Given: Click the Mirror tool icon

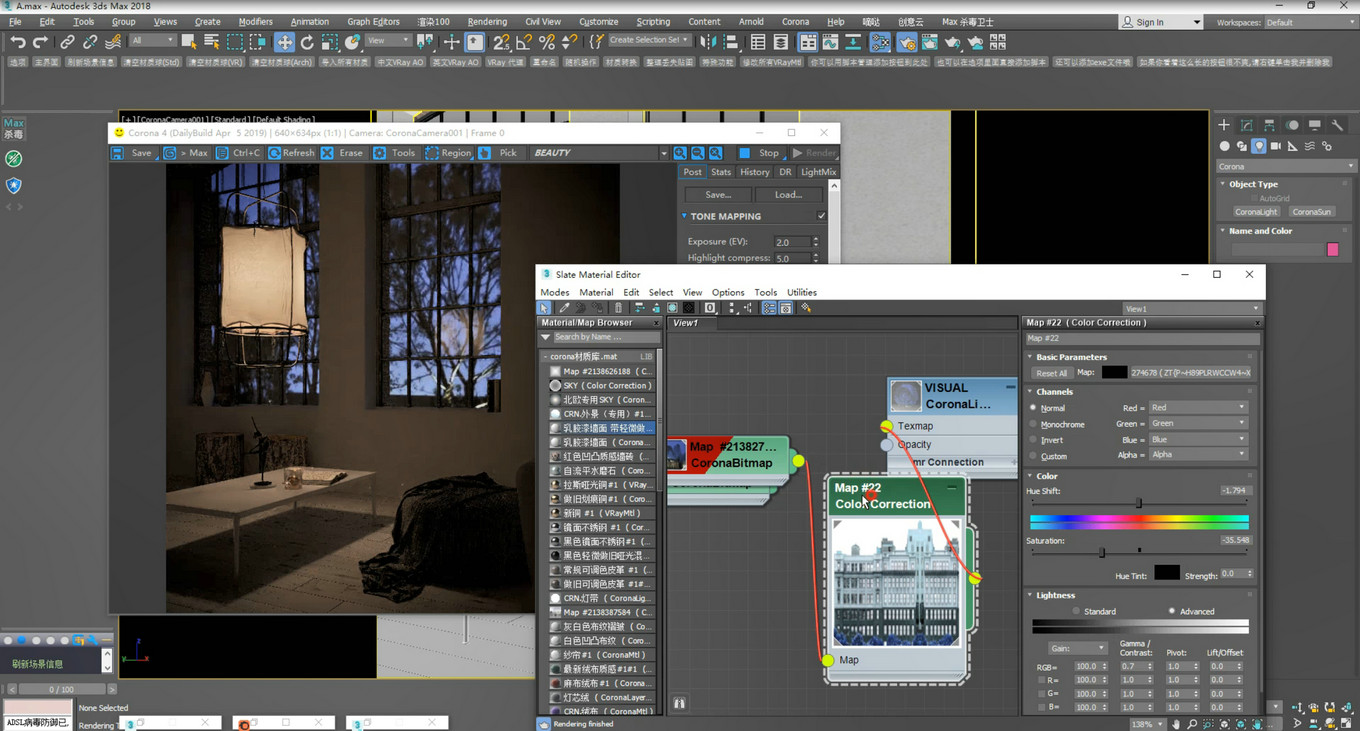Looking at the screenshot, I should (709, 42).
